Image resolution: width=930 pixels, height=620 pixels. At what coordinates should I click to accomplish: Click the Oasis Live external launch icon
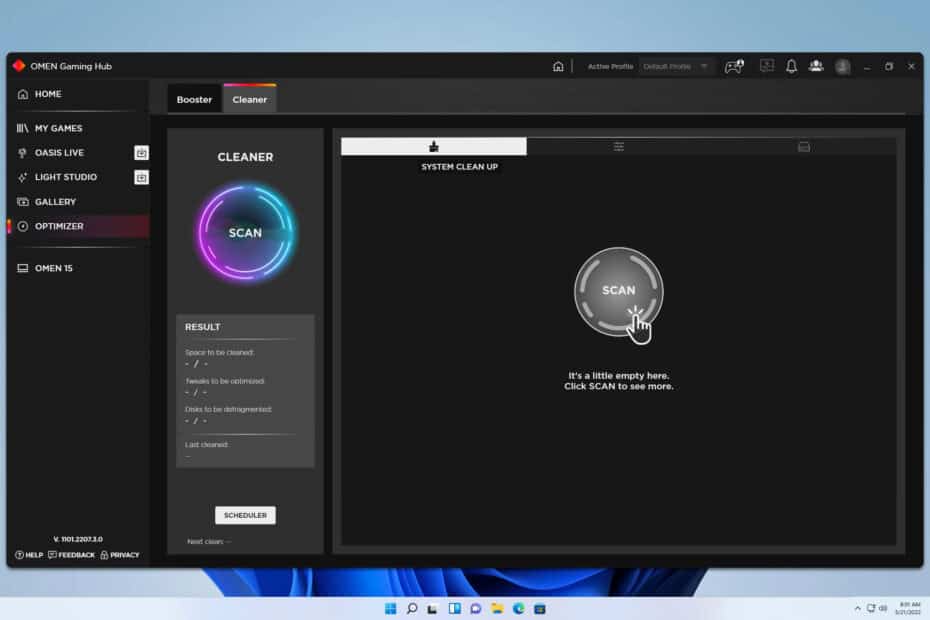coord(141,153)
